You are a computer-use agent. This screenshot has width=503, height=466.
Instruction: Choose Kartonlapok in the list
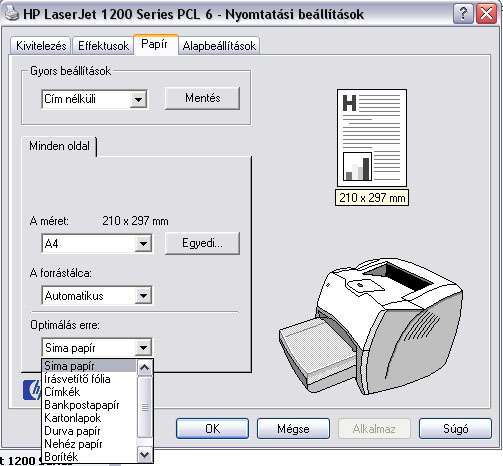[90, 418]
